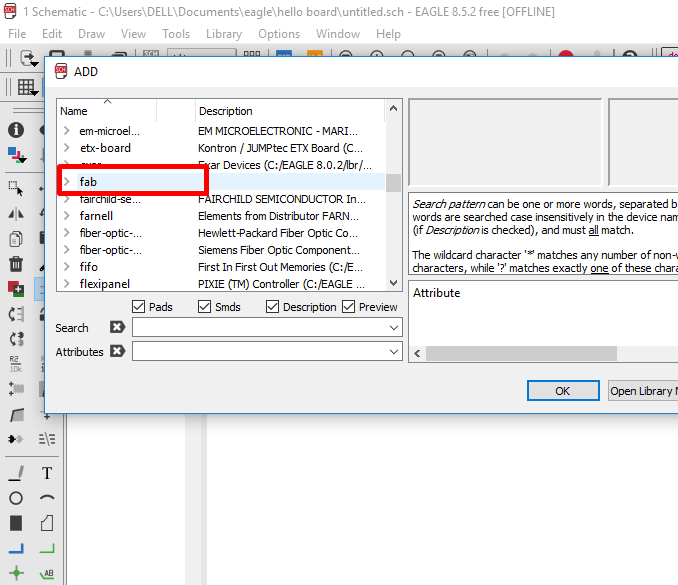Open the Window menu

pyautogui.click(x=338, y=34)
